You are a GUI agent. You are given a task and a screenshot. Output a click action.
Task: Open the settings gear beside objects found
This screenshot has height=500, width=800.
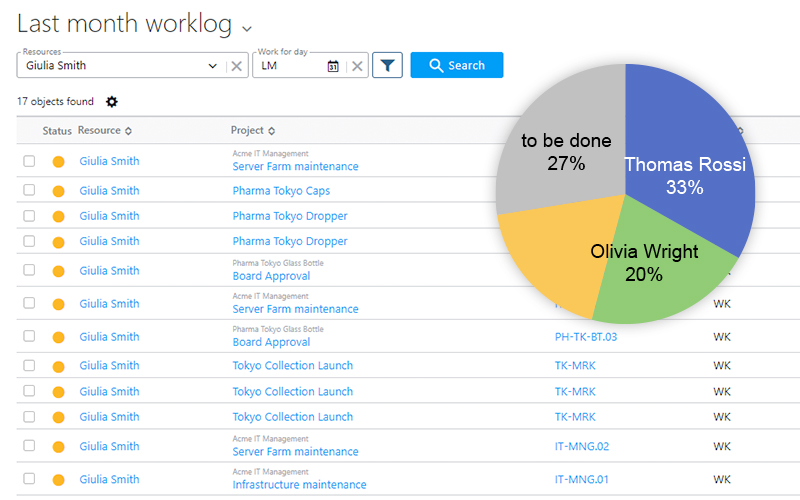point(111,102)
